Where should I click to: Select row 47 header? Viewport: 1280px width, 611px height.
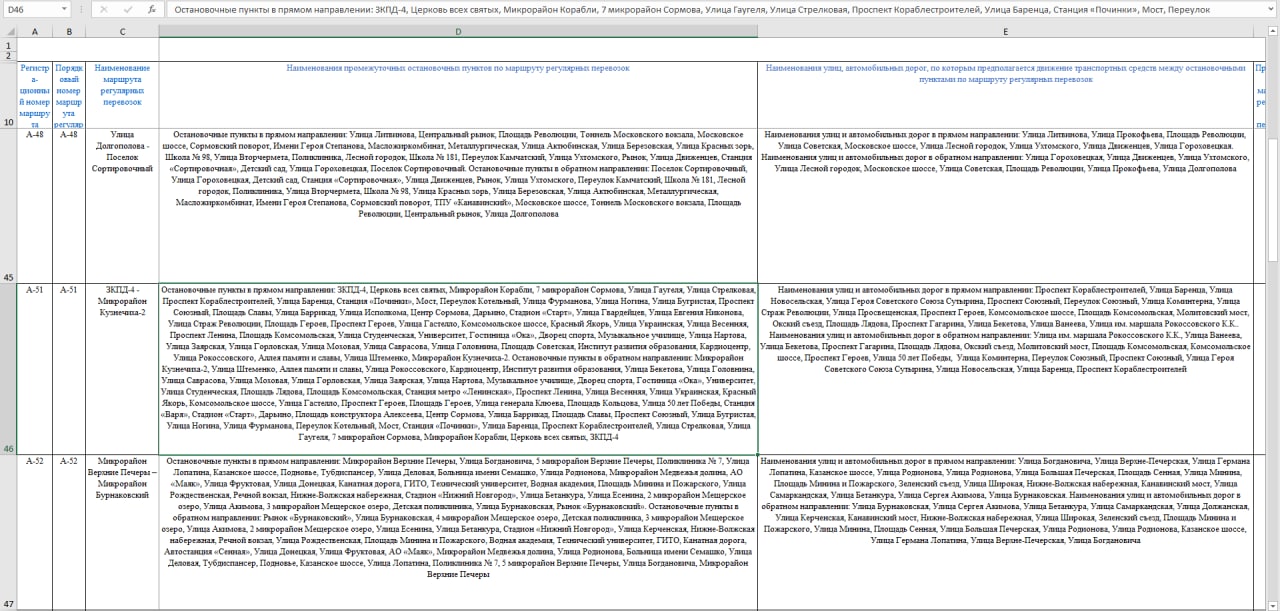point(8,532)
